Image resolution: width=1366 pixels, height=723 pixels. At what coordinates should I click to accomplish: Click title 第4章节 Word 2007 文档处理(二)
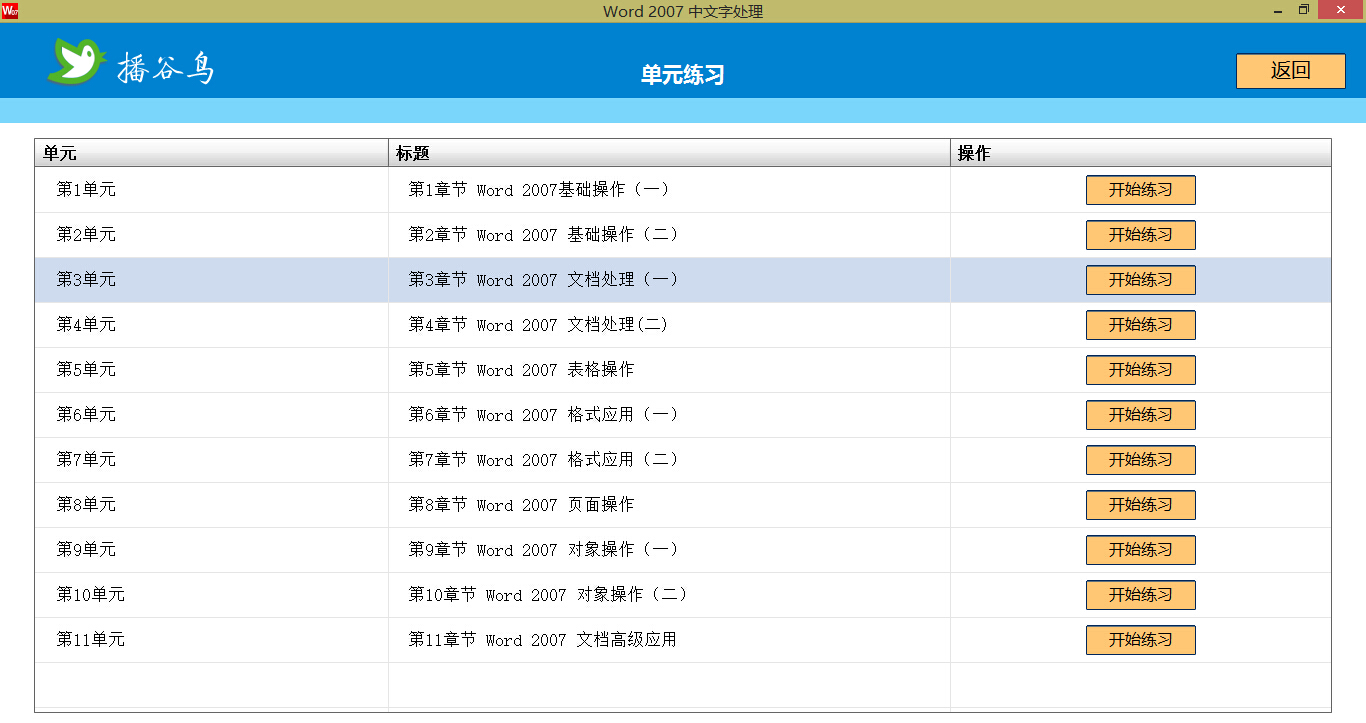click(x=539, y=325)
